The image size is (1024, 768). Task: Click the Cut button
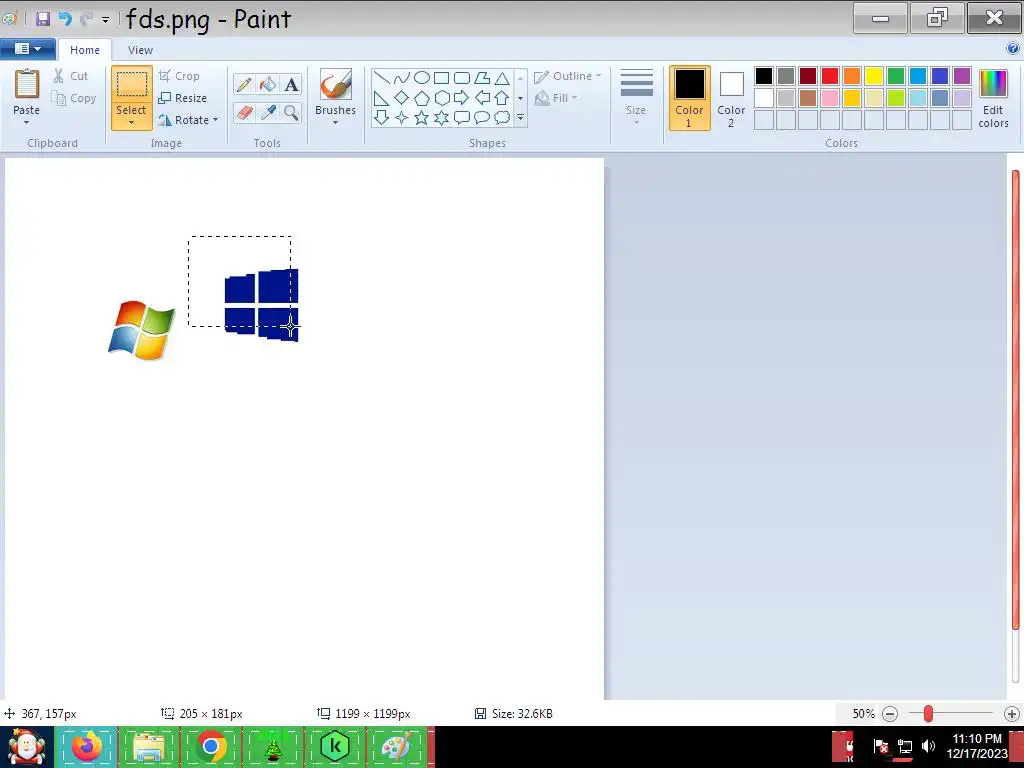pyautogui.click(x=71, y=76)
